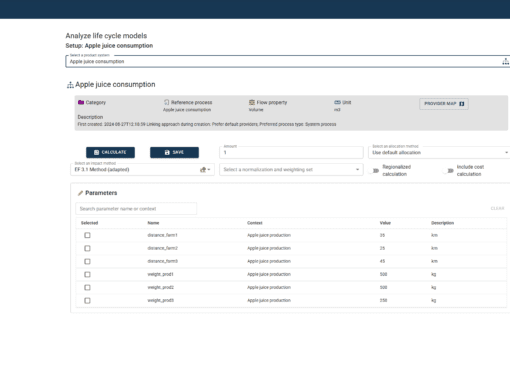Click the distance_farm1 parameter name
The height and width of the screenshot is (382, 510).
click(162, 235)
